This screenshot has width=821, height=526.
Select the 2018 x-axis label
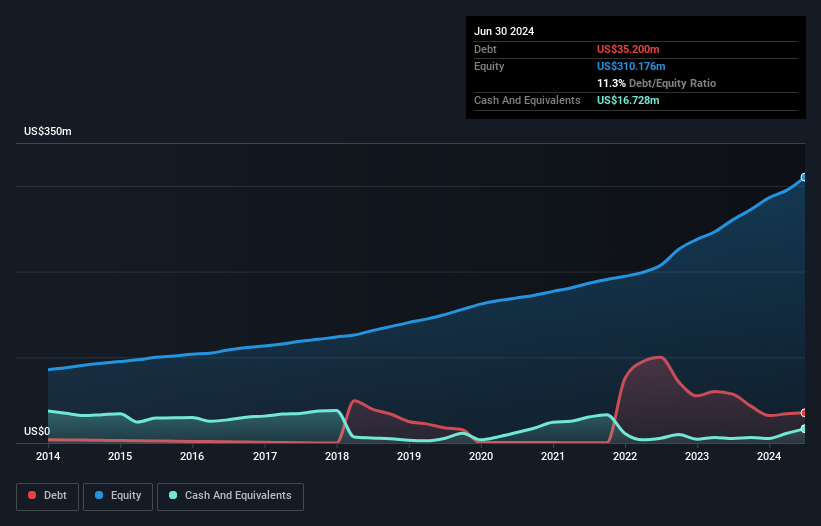(x=337, y=456)
